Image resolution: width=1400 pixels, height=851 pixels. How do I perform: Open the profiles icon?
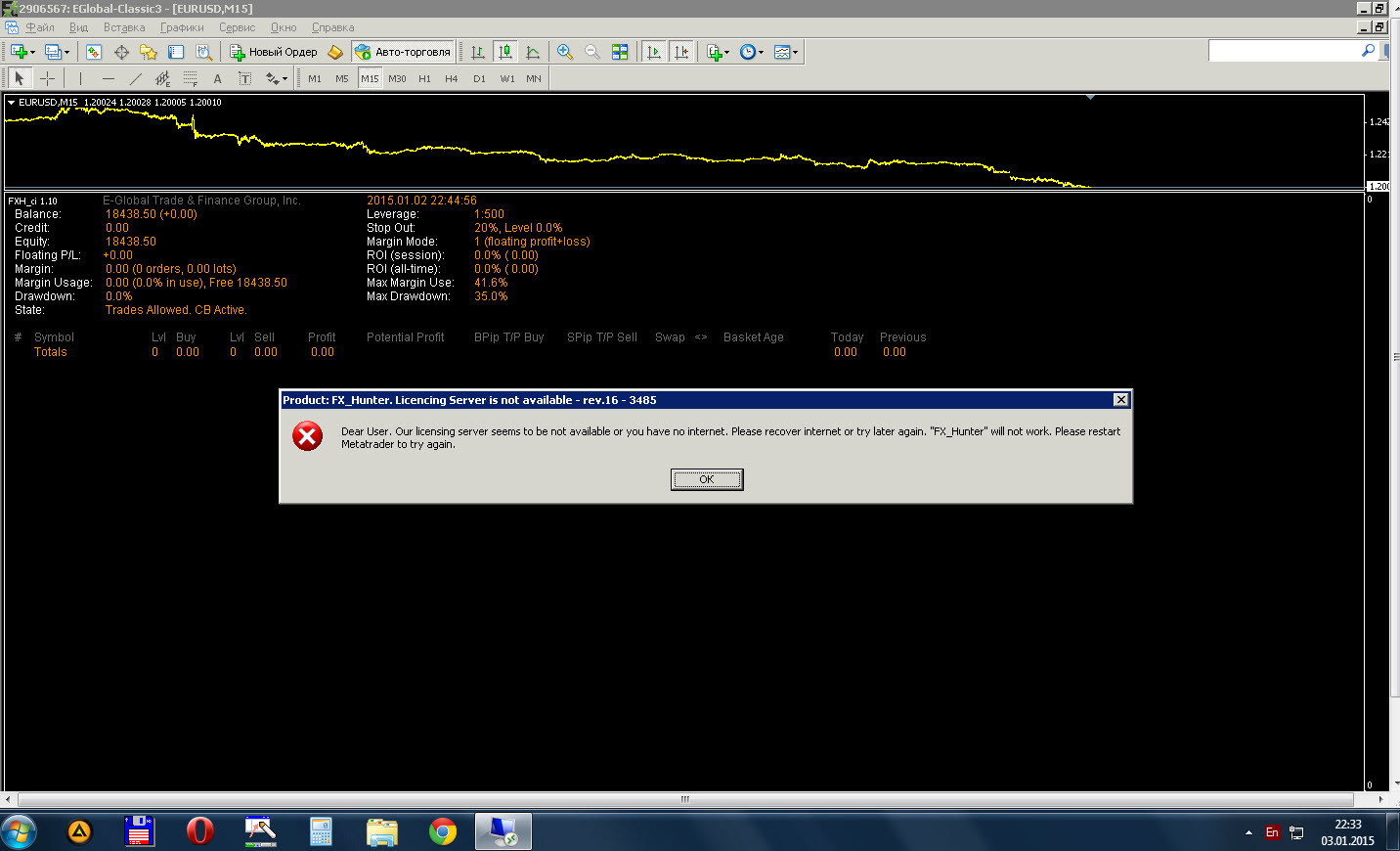52,52
